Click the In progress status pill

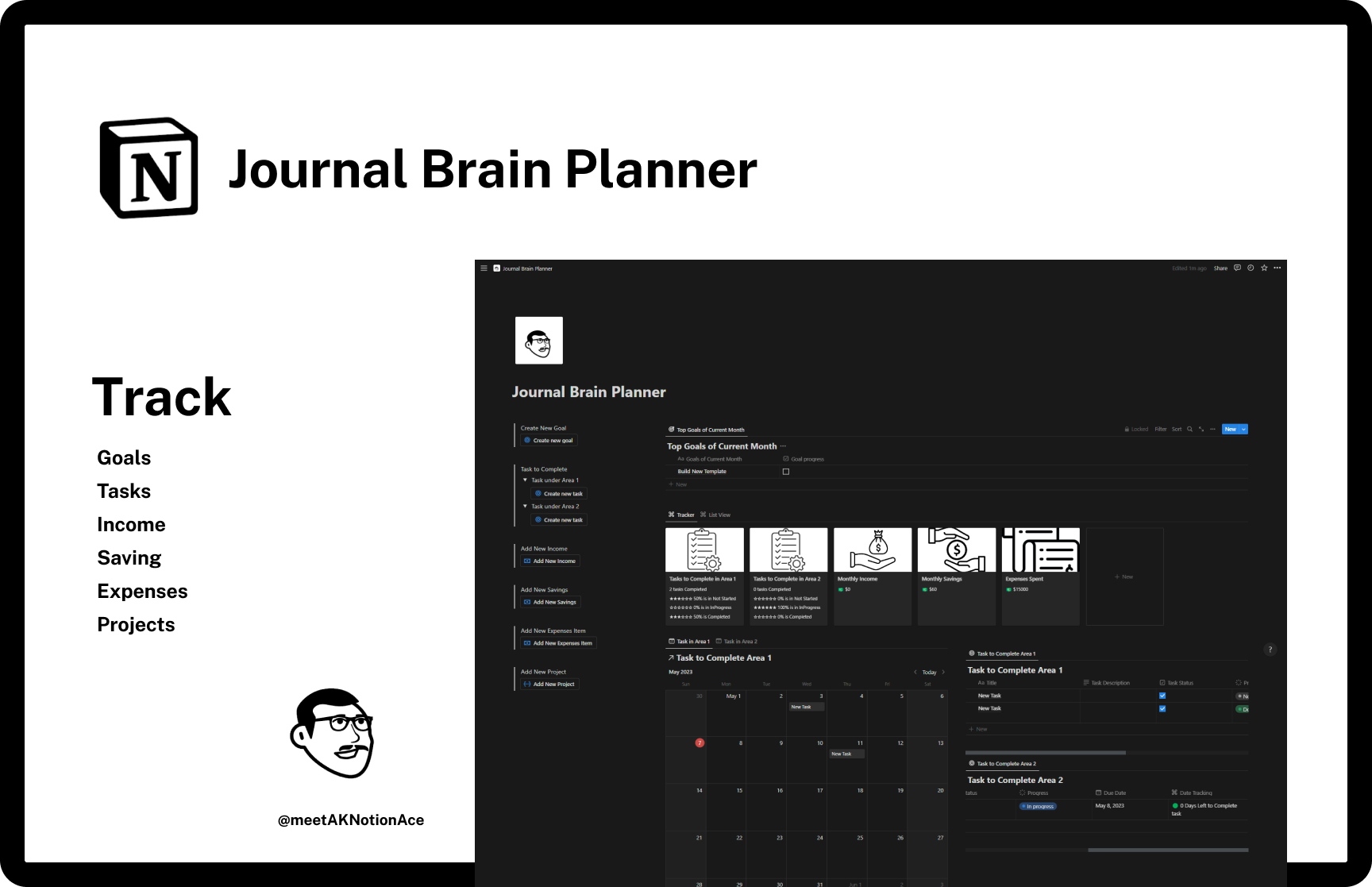click(x=1038, y=806)
